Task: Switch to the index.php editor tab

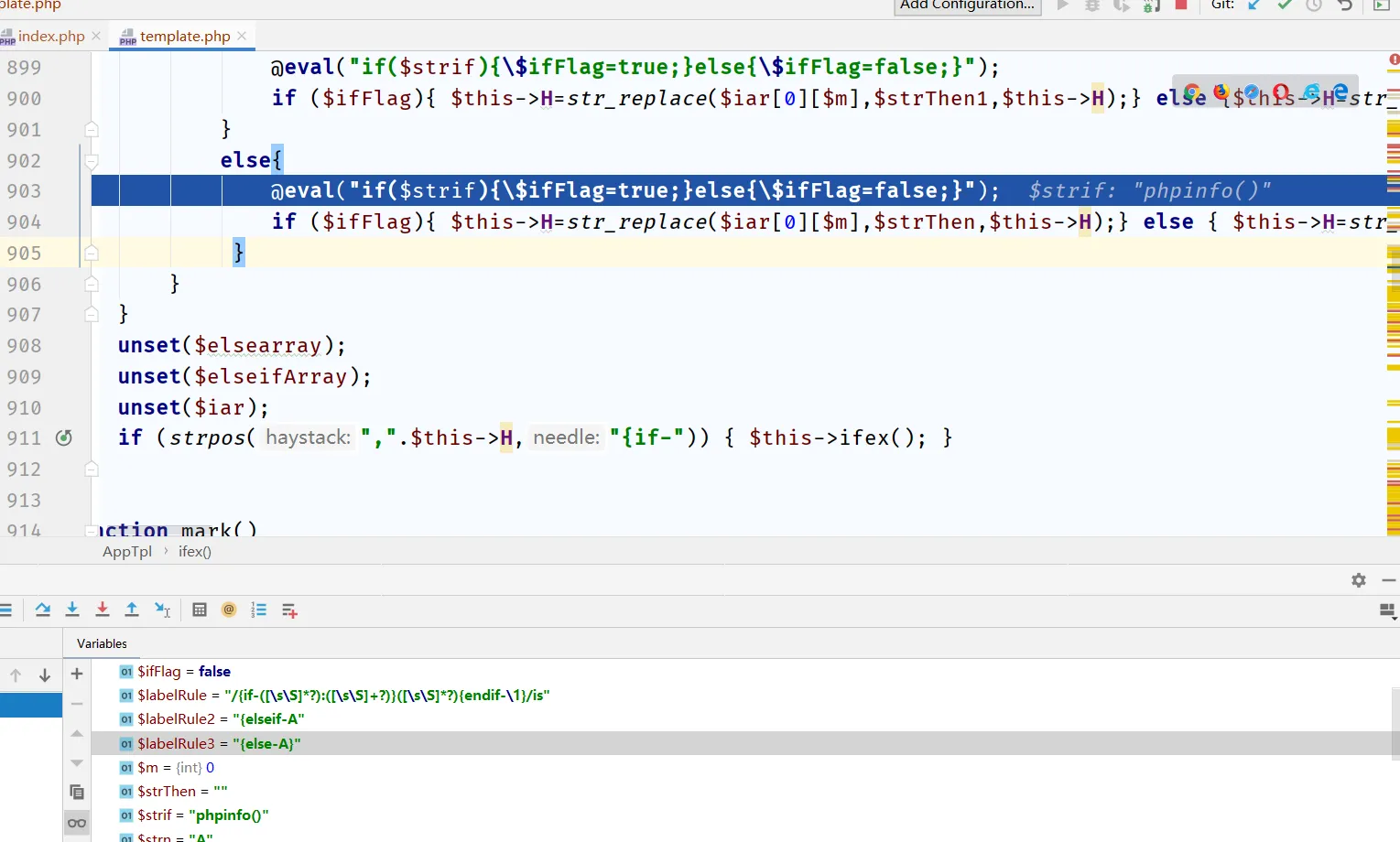Action: (50, 37)
